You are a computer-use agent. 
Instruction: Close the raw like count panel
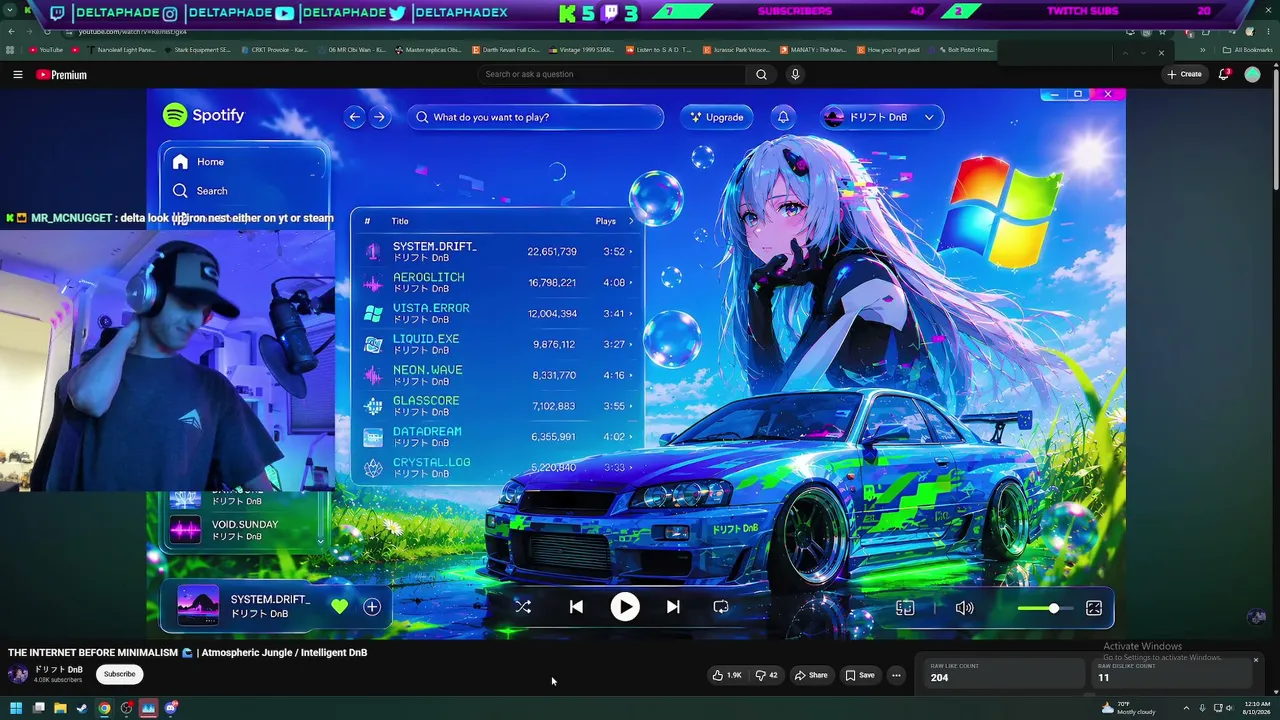click(1256, 660)
